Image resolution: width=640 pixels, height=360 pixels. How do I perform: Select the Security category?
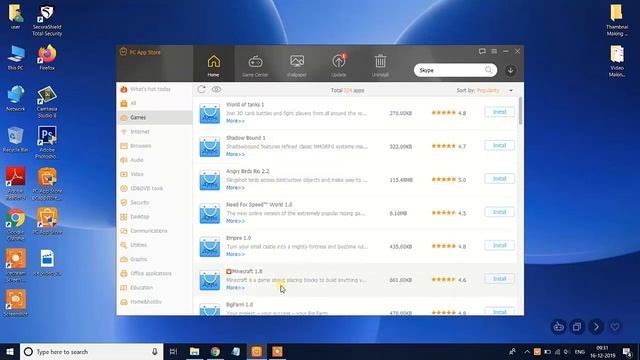[x=154, y=202]
